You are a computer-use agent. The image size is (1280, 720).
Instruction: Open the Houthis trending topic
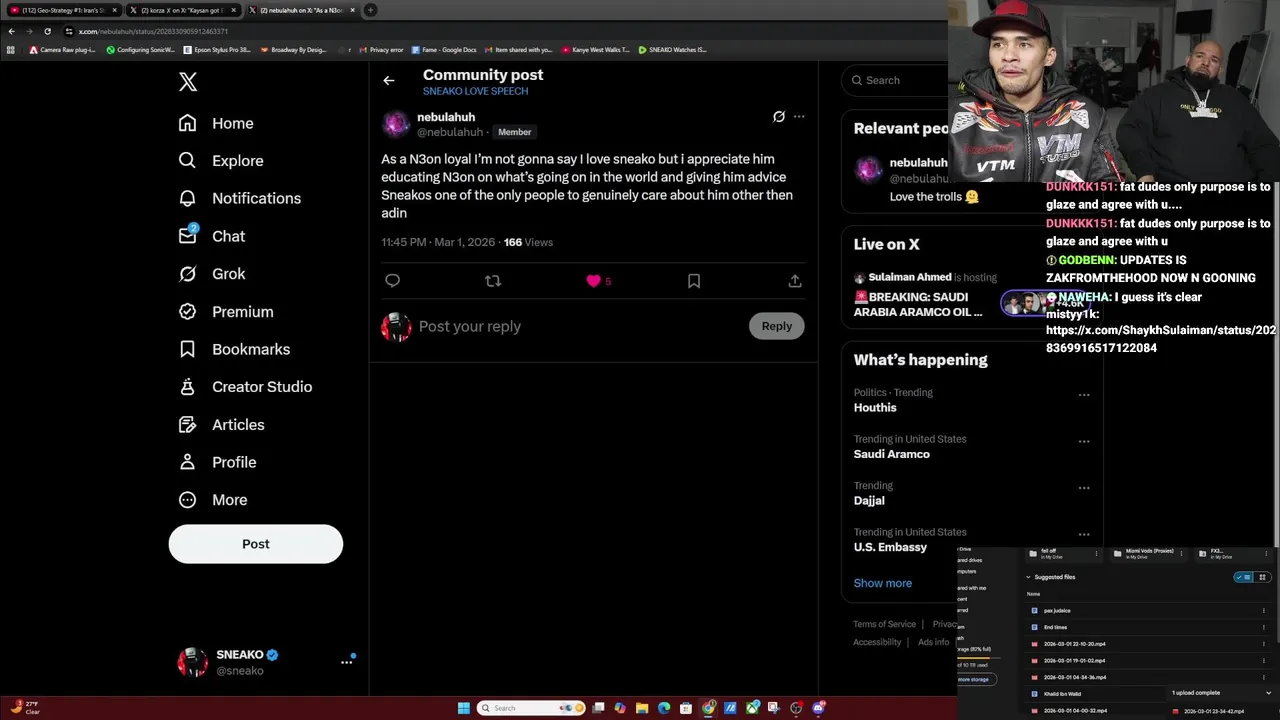point(875,408)
